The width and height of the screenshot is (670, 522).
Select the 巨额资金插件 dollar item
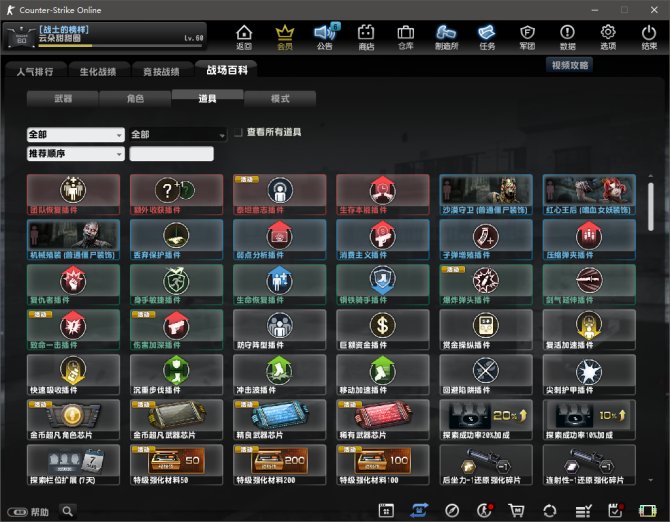(383, 329)
